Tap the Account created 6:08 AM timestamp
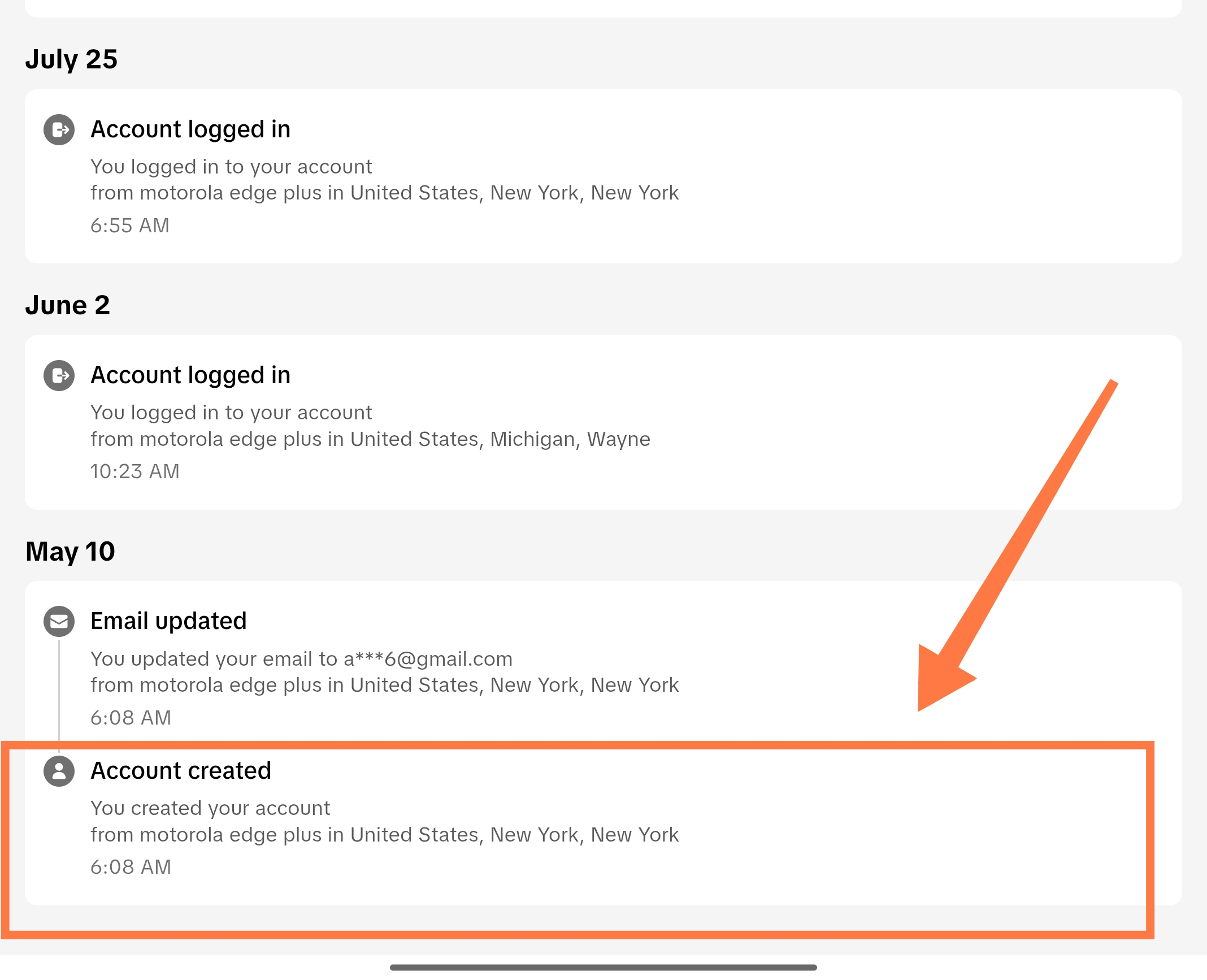 tap(131, 868)
